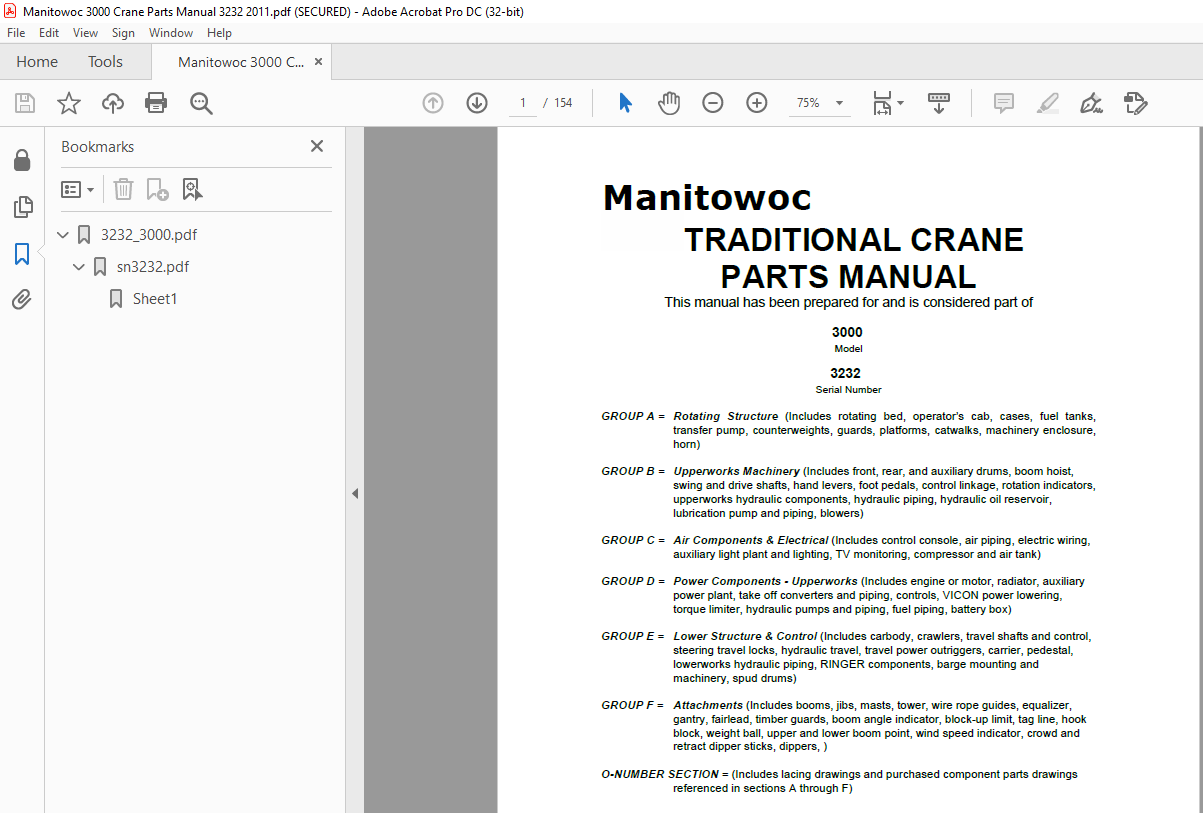Open the View menu
Screen dimensions: 1203x813
tap(86, 33)
